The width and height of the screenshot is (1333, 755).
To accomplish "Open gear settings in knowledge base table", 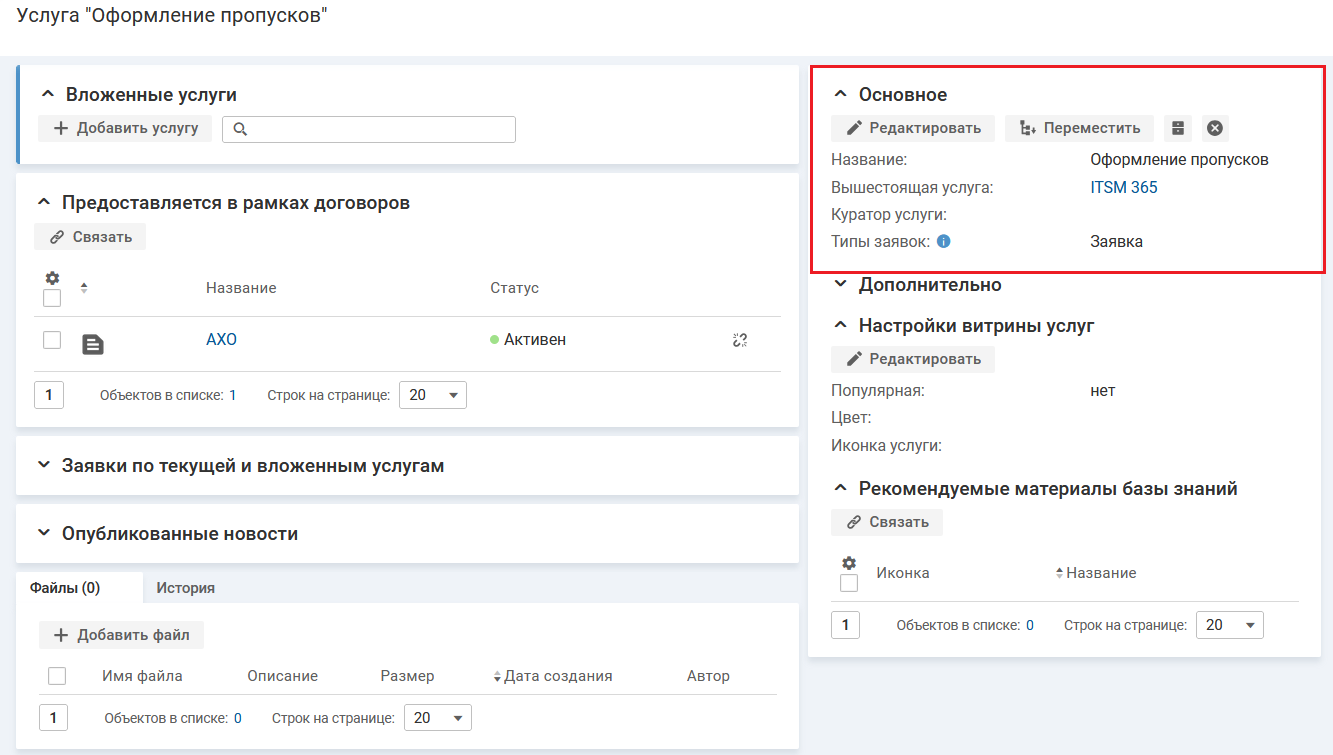I will pyautogui.click(x=849, y=563).
